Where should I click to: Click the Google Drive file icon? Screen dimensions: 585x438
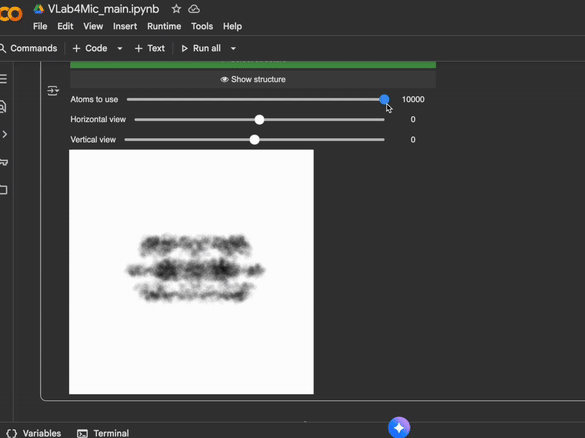[38, 9]
